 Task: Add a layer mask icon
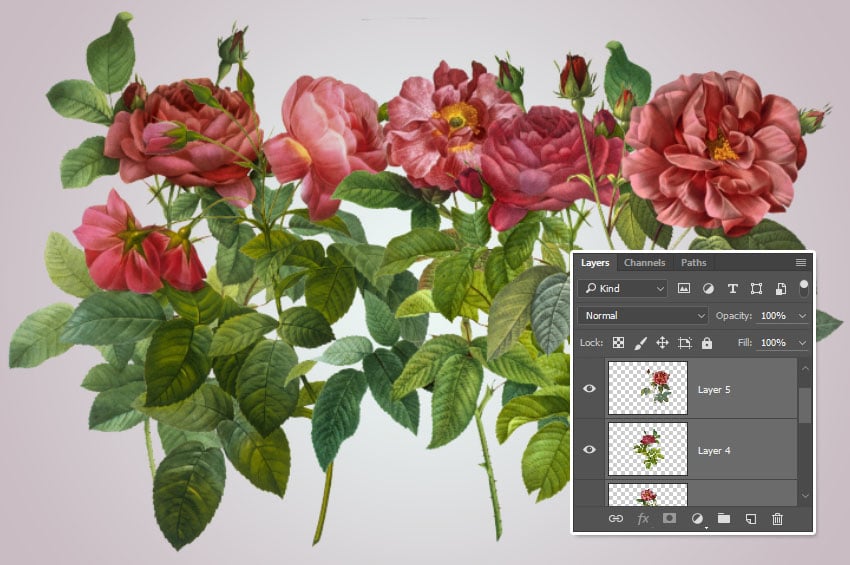[x=669, y=518]
